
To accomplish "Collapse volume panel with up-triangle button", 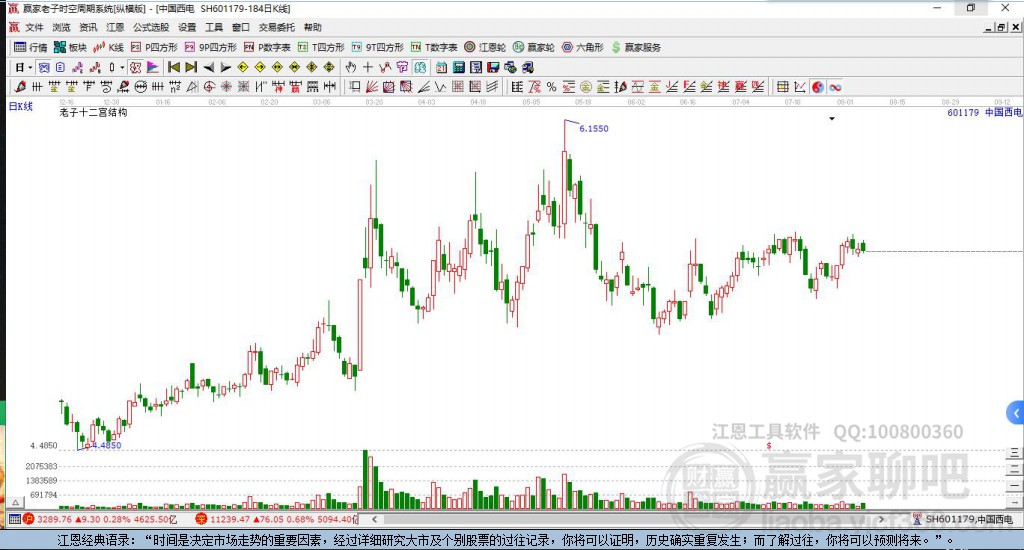I will (16, 502).
